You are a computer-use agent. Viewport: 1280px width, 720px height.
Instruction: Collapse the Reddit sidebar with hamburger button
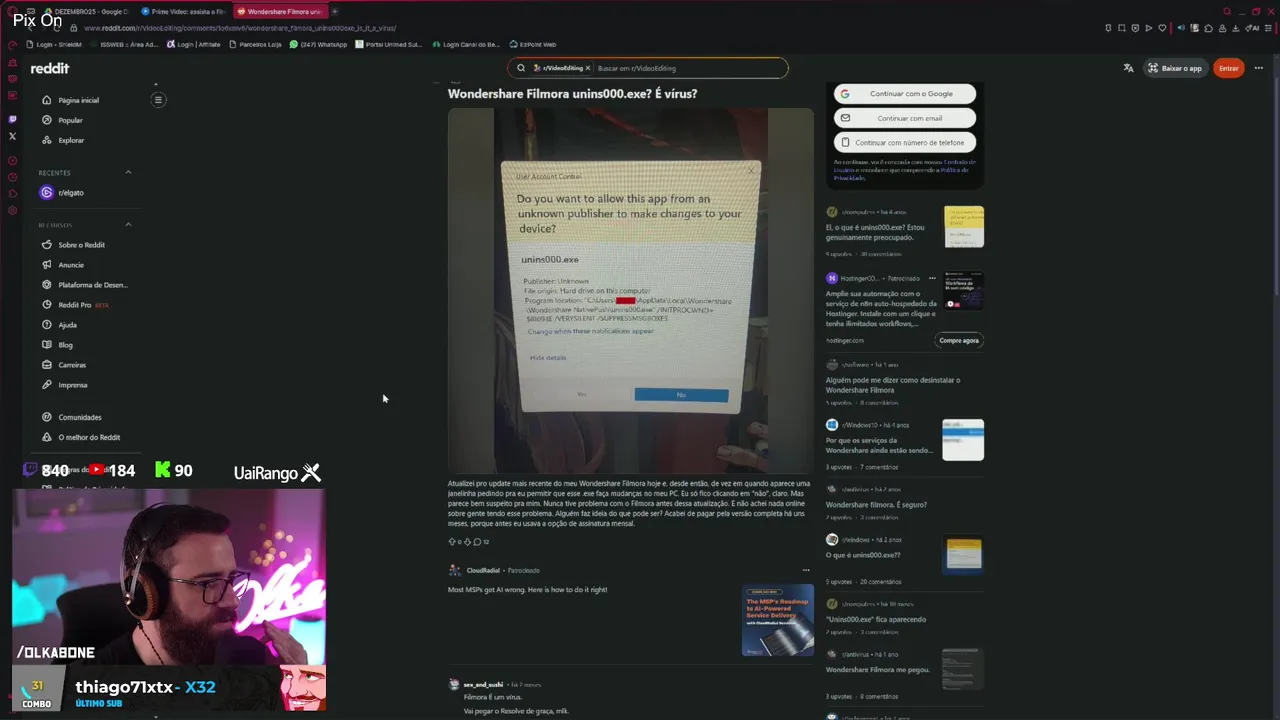[x=158, y=100]
